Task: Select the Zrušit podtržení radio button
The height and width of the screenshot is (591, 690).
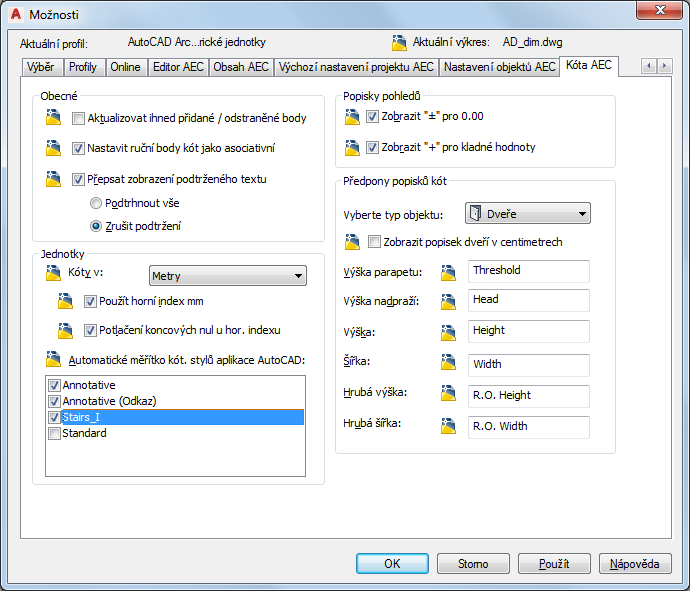Action: click(x=95, y=226)
